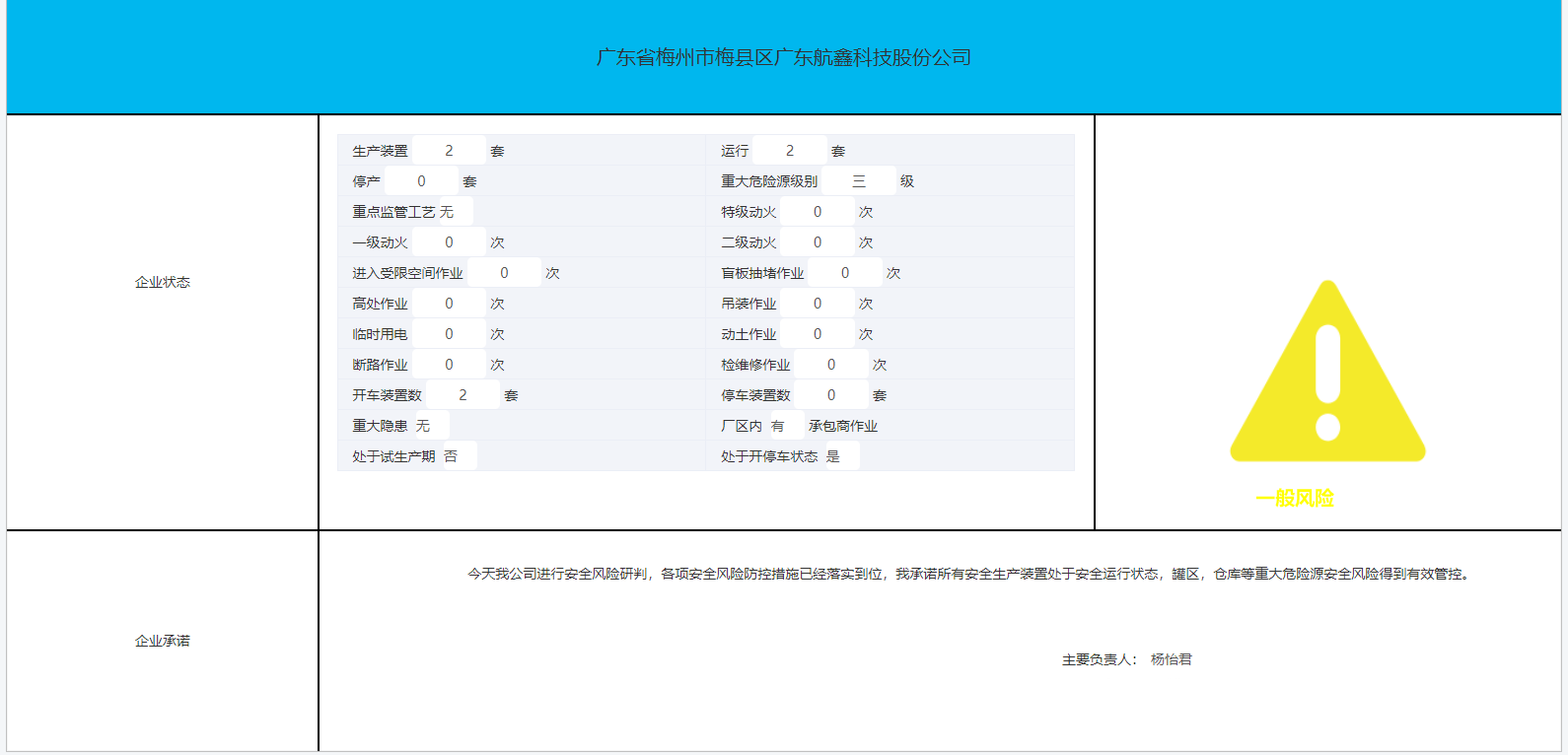Click the yellow warning triangle icon
Screen dimensions: 1568x755
click(1327, 373)
